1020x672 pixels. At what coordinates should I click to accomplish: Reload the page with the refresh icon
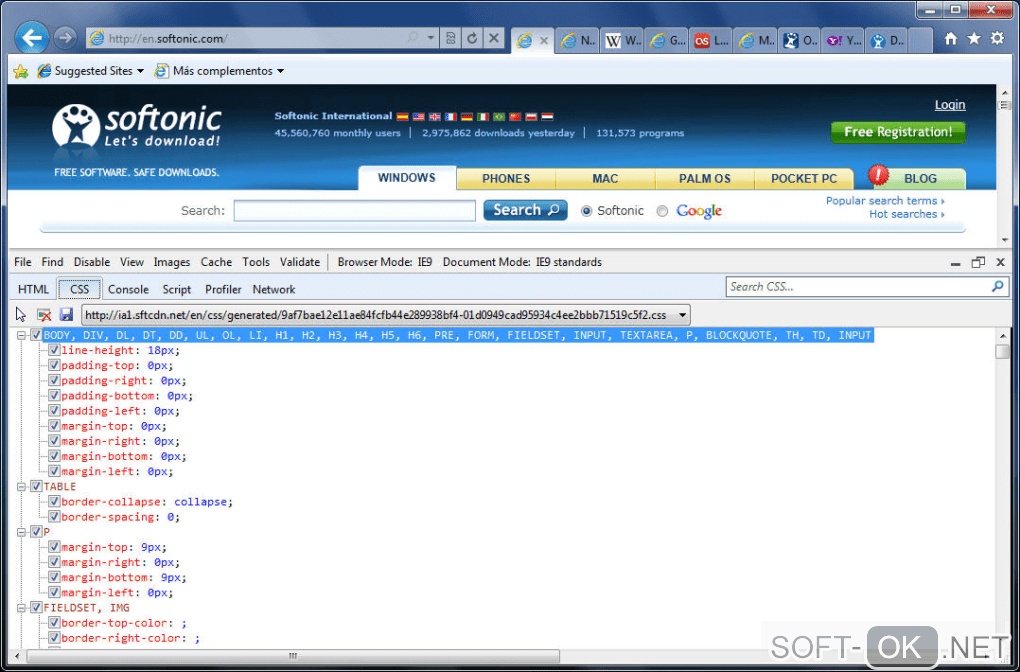pos(472,39)
